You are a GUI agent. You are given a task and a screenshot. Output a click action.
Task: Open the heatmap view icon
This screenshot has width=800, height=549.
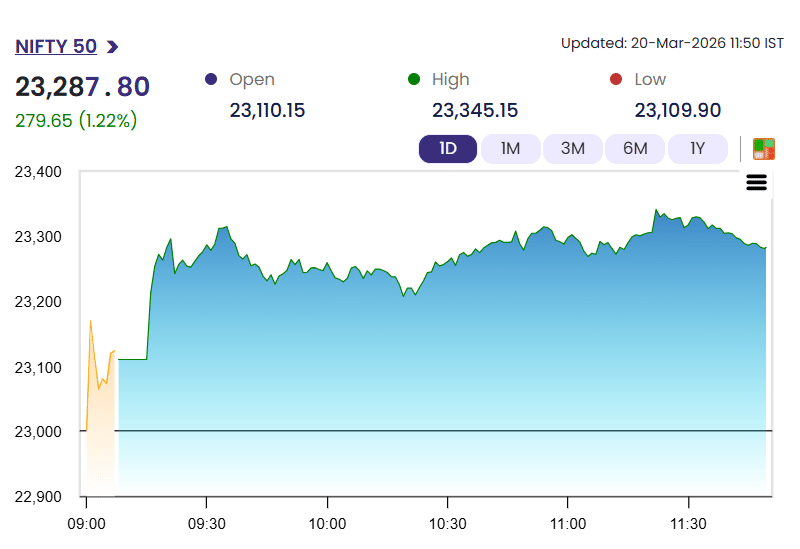pos(764,149)
